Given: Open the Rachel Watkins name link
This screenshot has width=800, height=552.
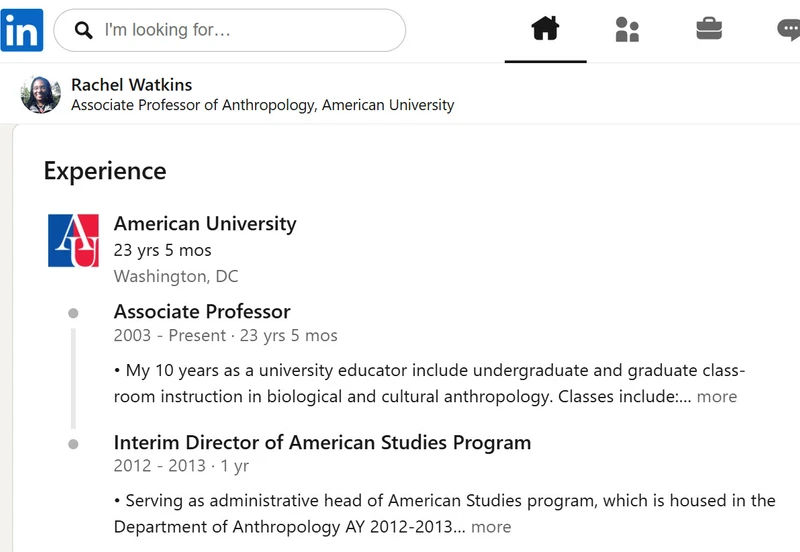Looking at the screenshot, I should [132, 85].
